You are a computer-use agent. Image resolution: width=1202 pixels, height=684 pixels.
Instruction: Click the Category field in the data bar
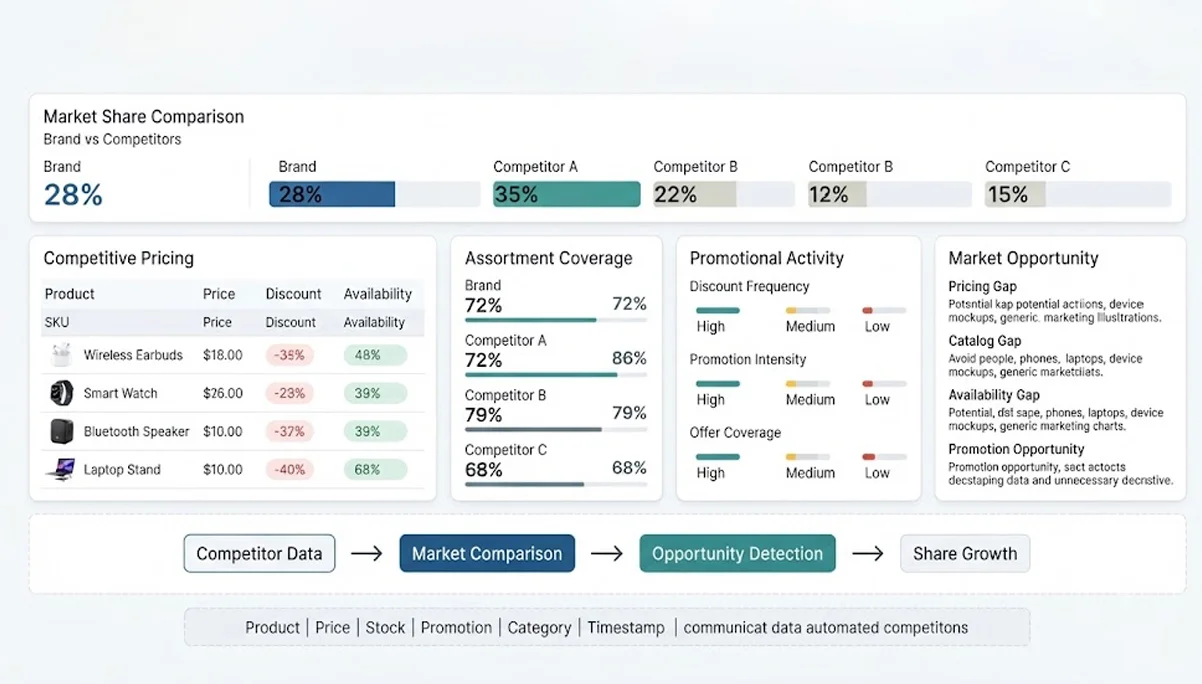click(539, 628)
